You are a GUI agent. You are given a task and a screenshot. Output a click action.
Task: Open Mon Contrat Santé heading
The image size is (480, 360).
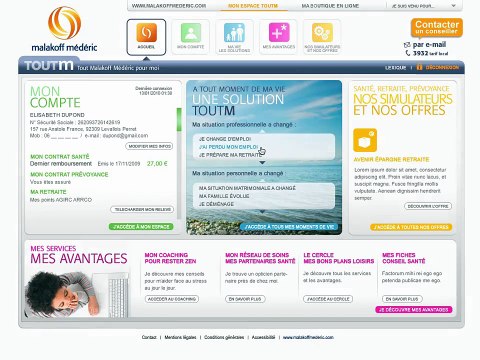point(60,156)
